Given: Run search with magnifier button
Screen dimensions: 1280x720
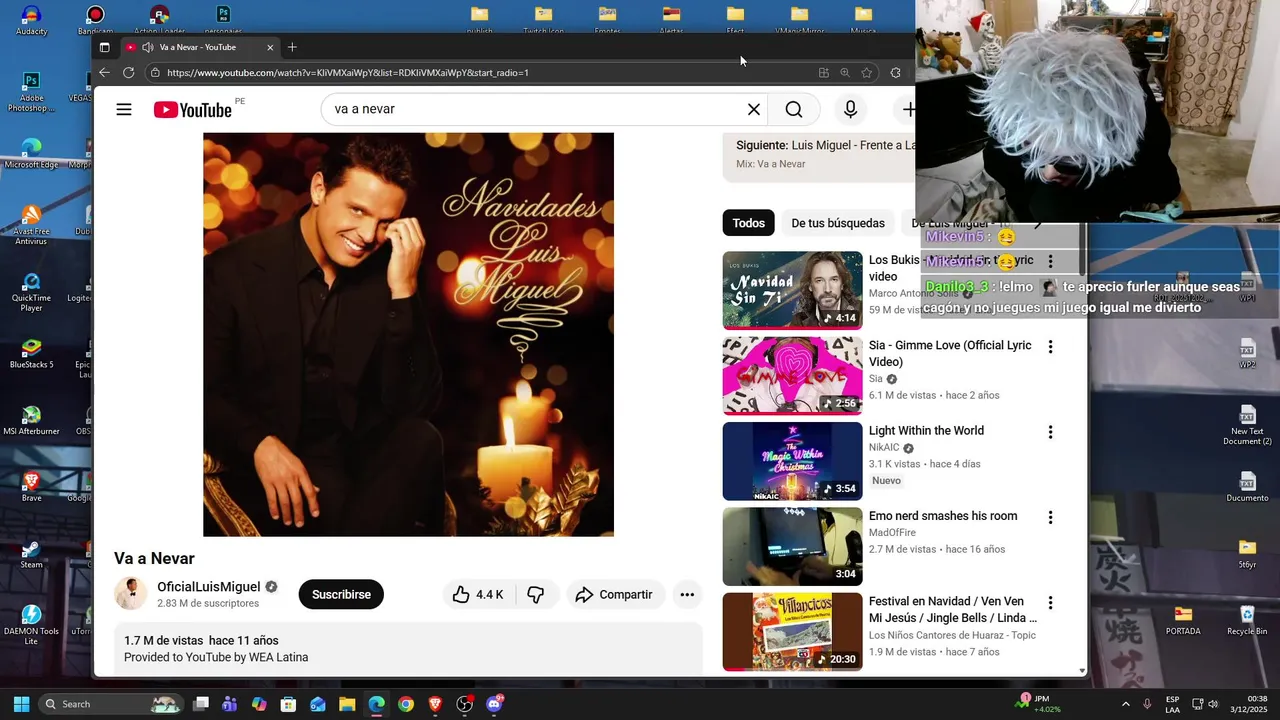Looking at the screenshot, I should [794, 109].
